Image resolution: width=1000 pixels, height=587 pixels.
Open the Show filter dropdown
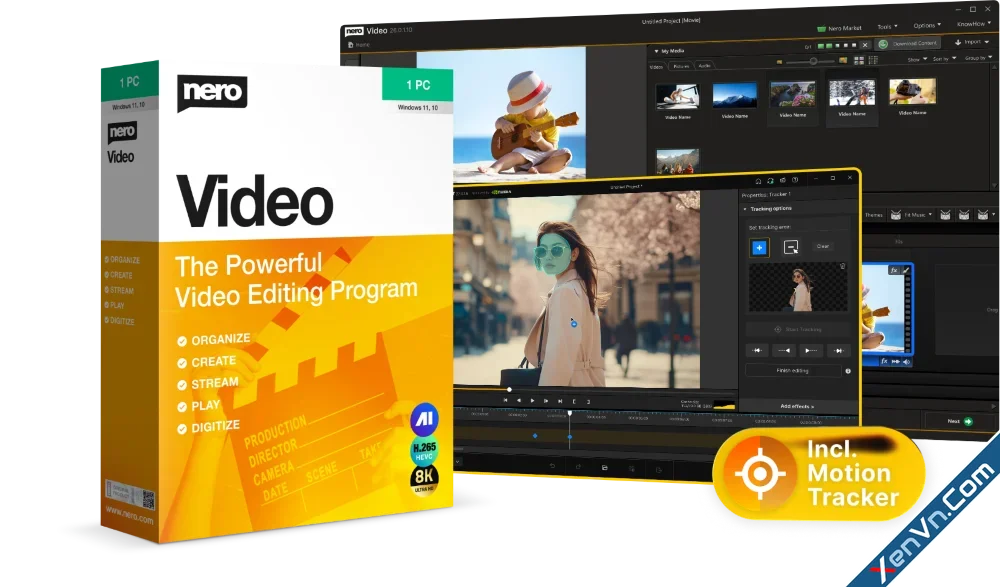(917, 59)
